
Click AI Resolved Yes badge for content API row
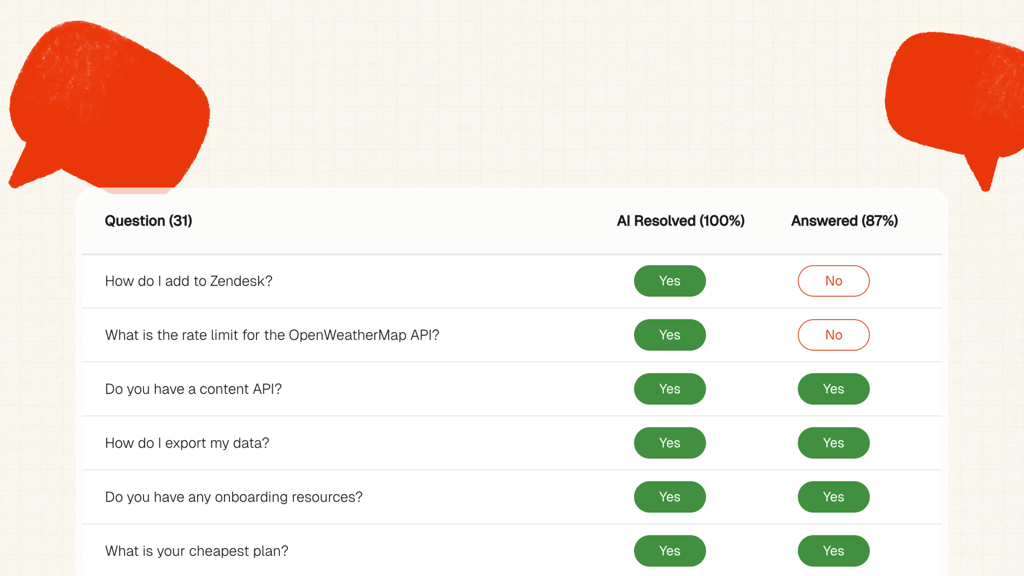tap(669, 389)
